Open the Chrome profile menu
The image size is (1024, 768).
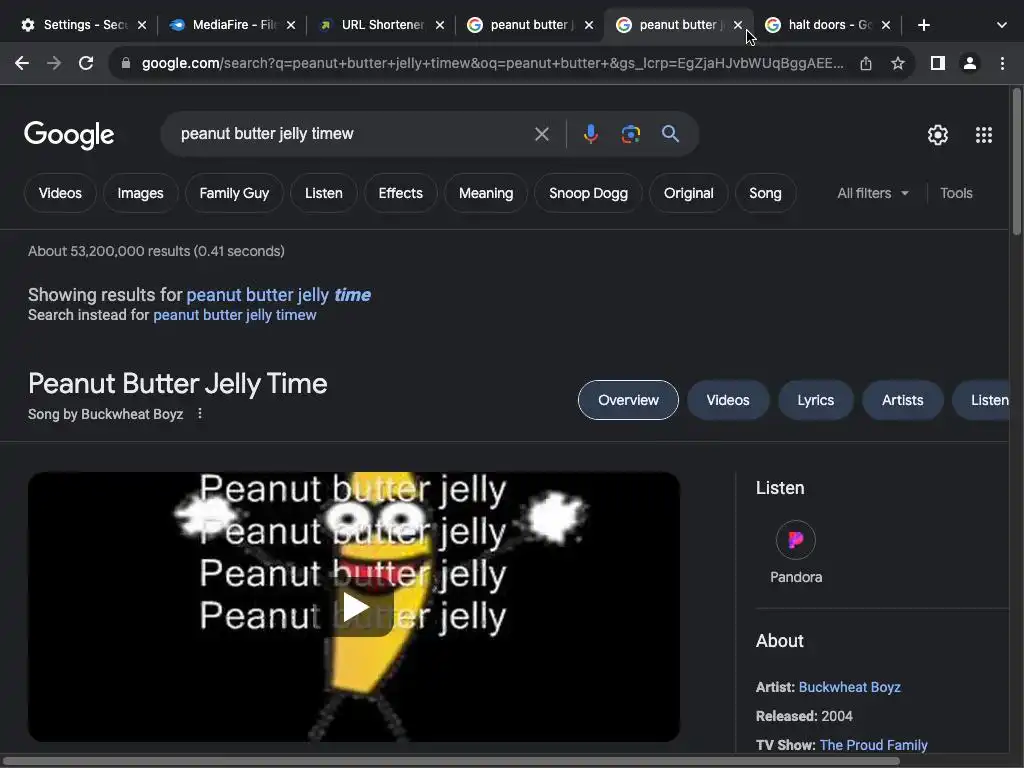click(x=970, y=63)
